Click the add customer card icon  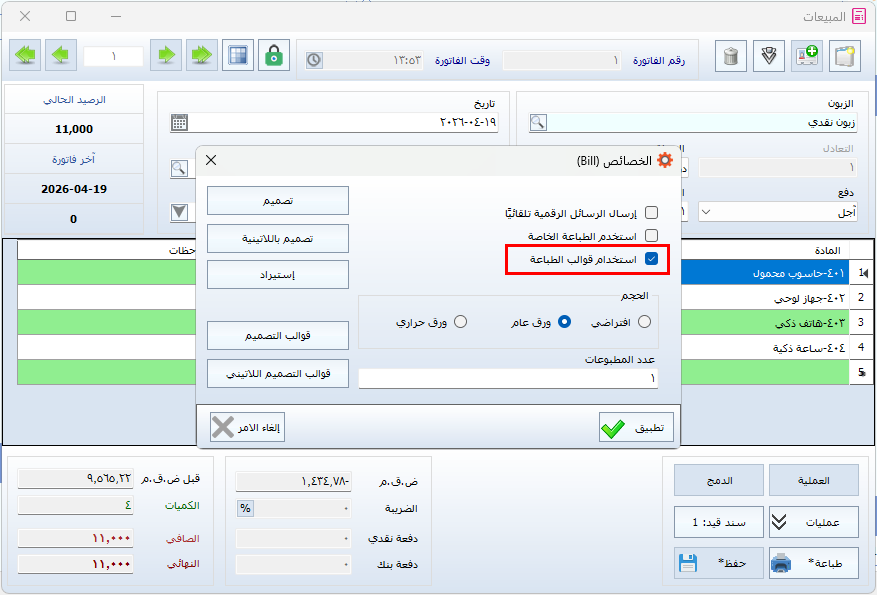[807, 56]
